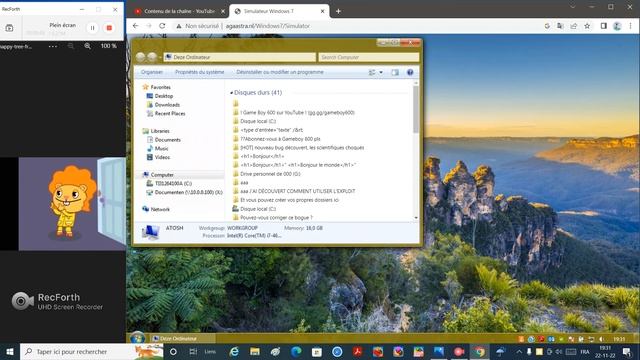This screenshot has width=640, height=360.
Task: Select Downloads in navigation pane
Action: [x=167, y=105]
